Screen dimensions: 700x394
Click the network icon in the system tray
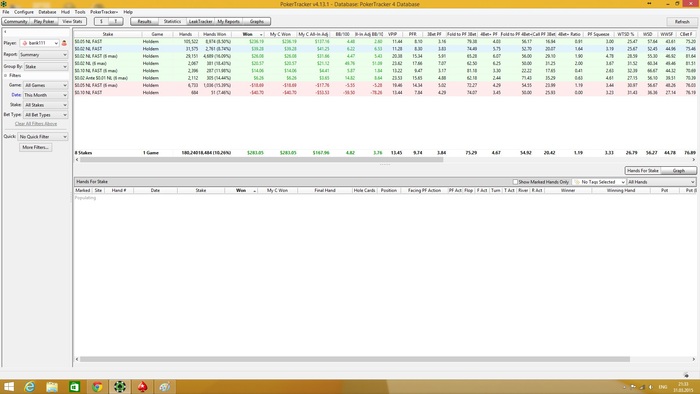642,387
